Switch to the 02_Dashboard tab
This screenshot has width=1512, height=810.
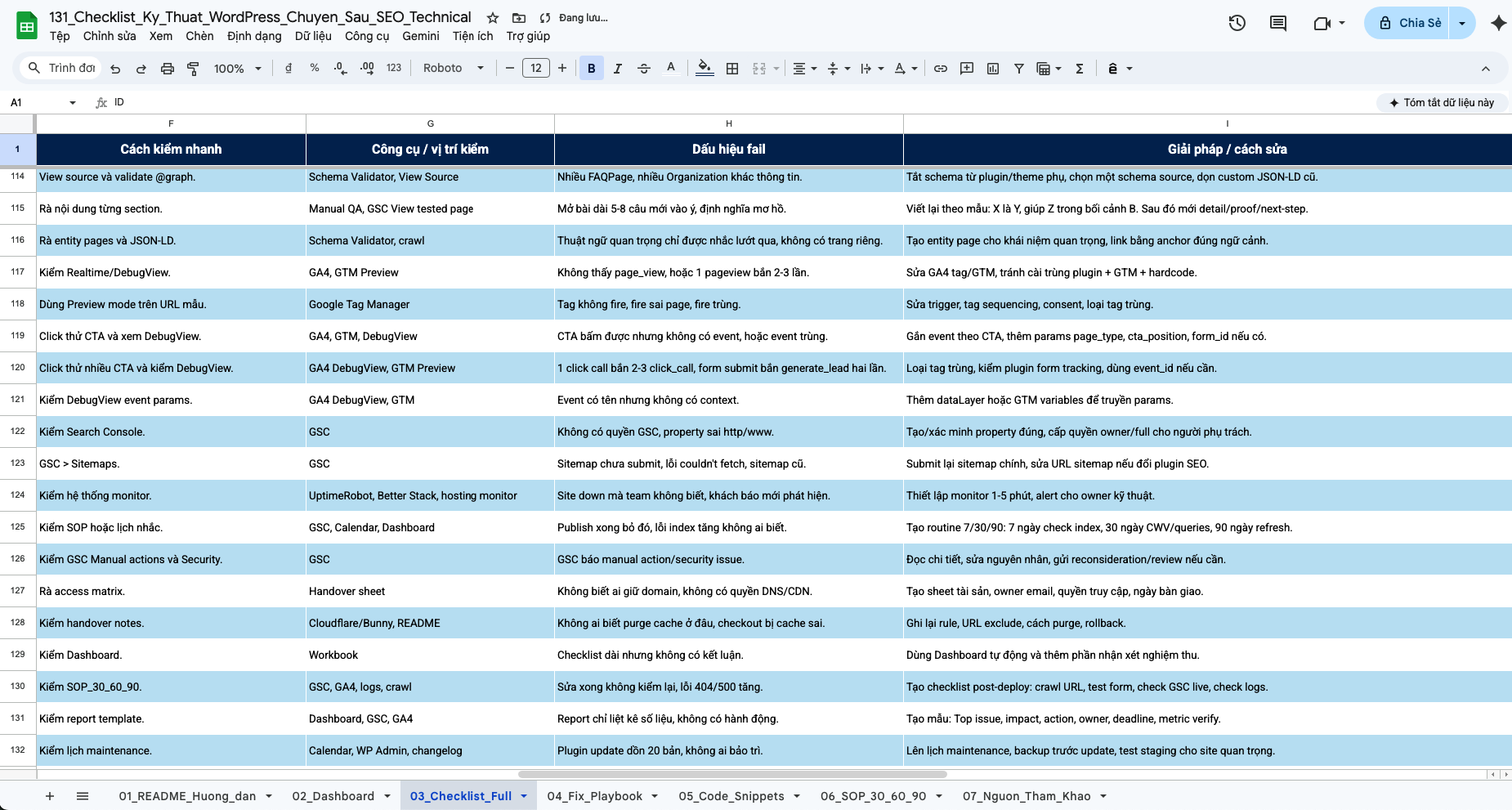(333, 796)
